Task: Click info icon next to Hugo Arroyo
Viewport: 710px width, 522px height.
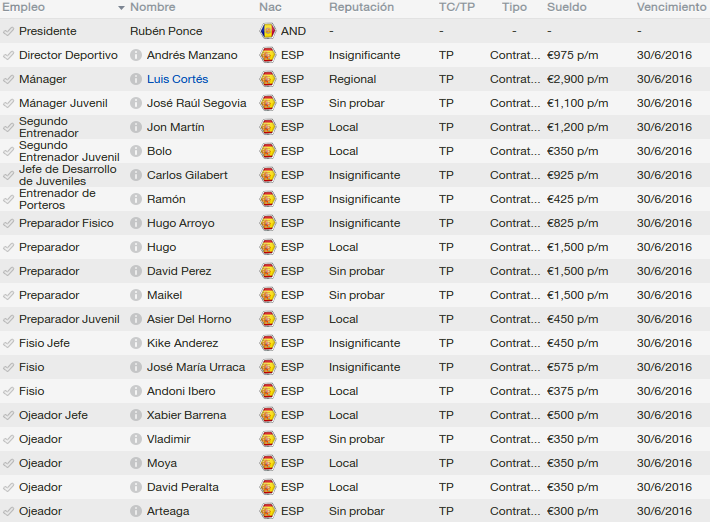Action: (135, 223)
